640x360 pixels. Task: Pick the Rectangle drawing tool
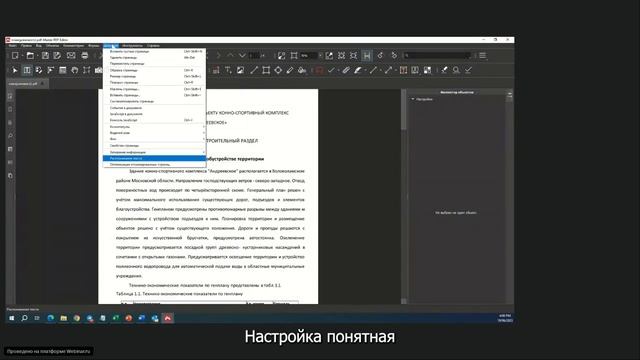(x=266, y=70)
